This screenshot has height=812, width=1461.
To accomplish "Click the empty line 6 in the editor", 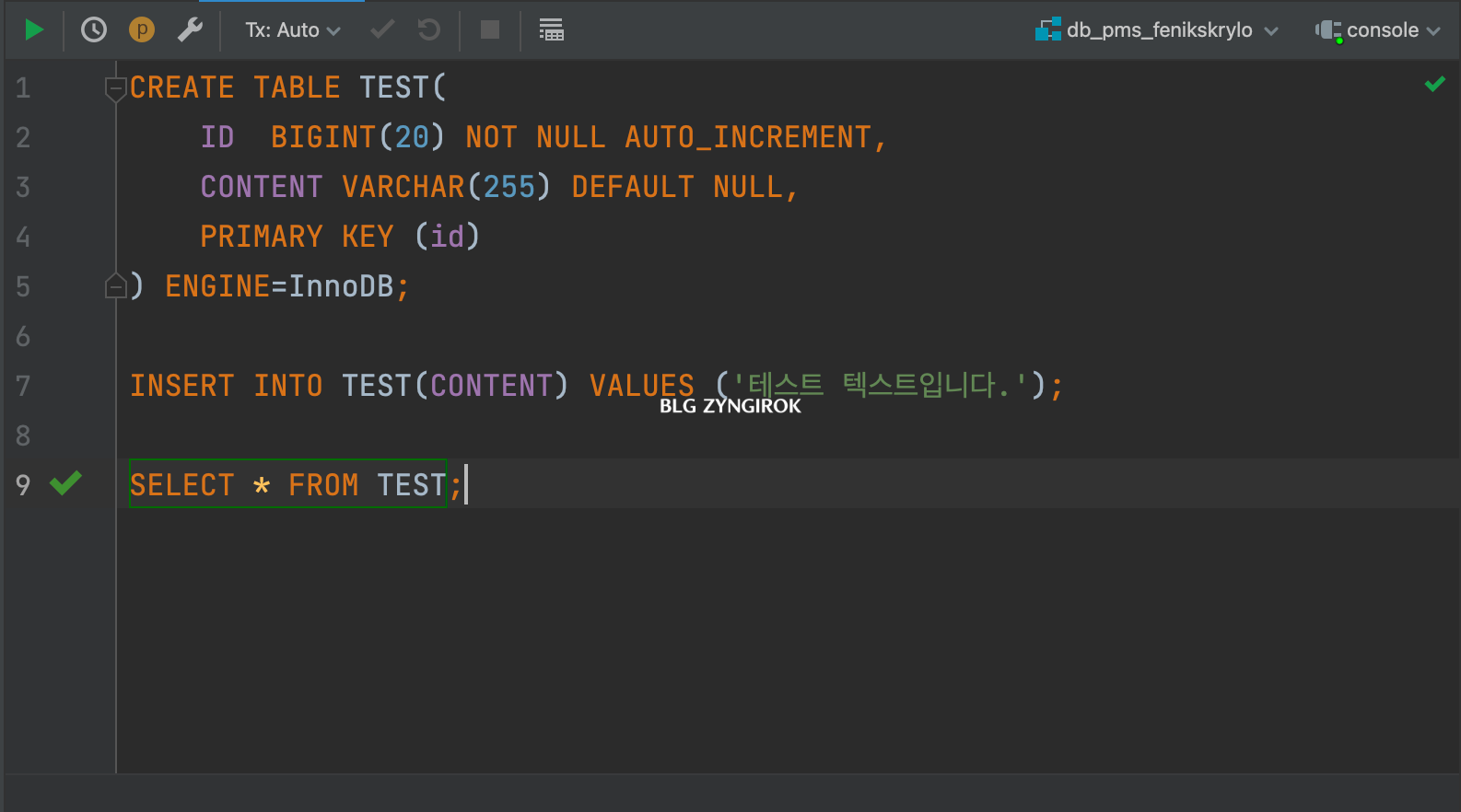I will point(788,337).
